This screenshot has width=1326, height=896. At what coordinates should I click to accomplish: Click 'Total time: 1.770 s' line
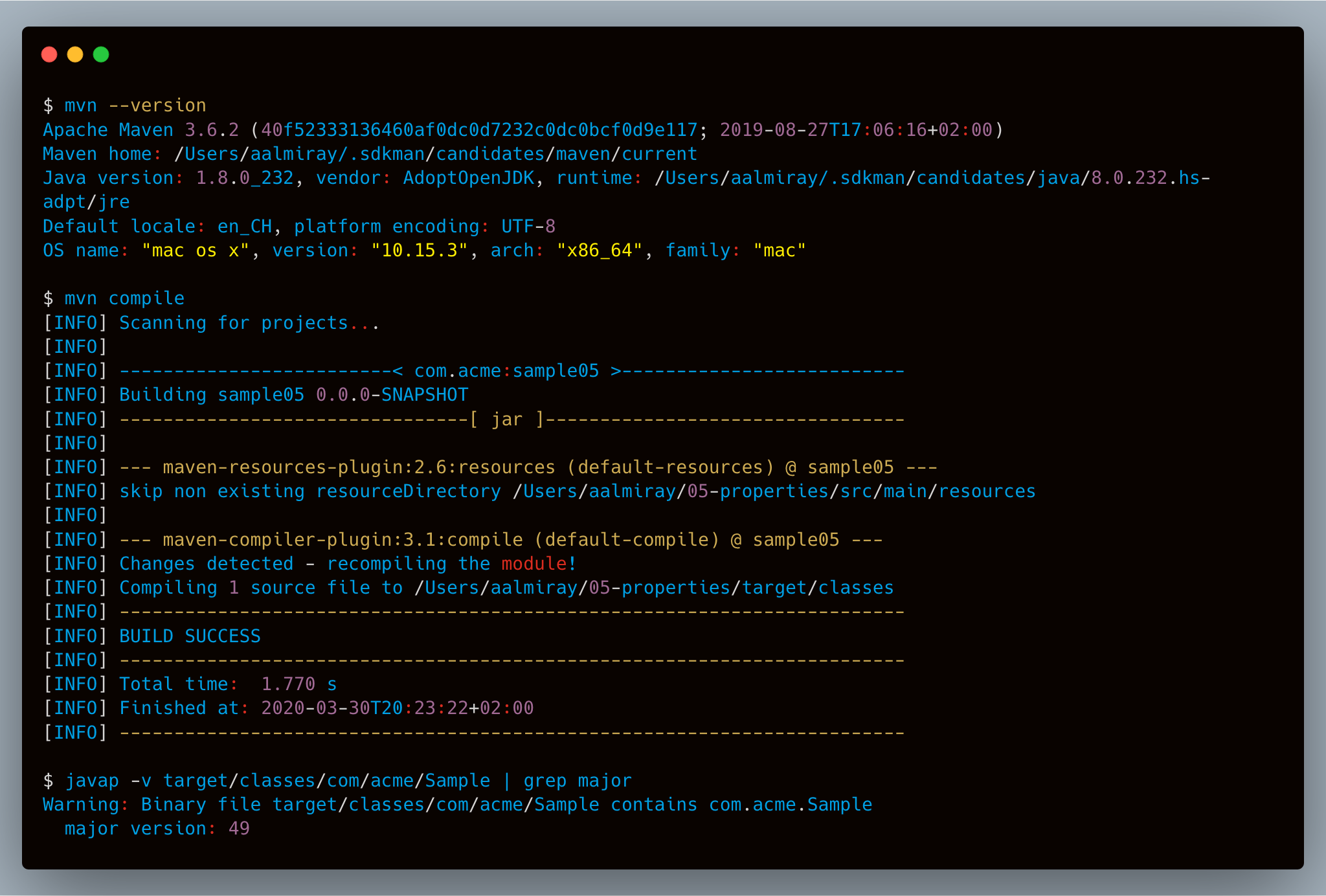[x=227, y=684]
